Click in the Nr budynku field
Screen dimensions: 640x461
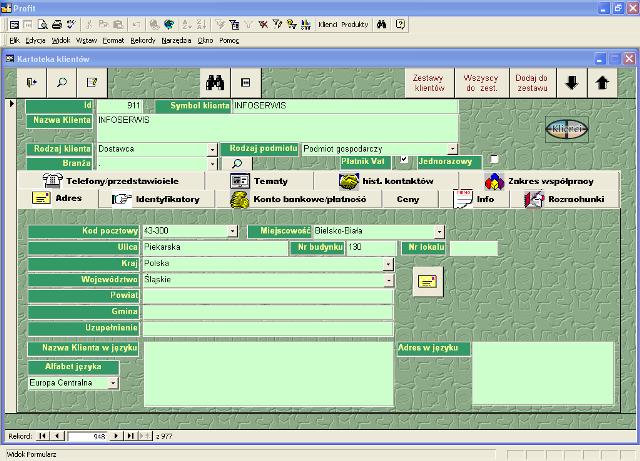pyautogui.click(x=371, y=248)
